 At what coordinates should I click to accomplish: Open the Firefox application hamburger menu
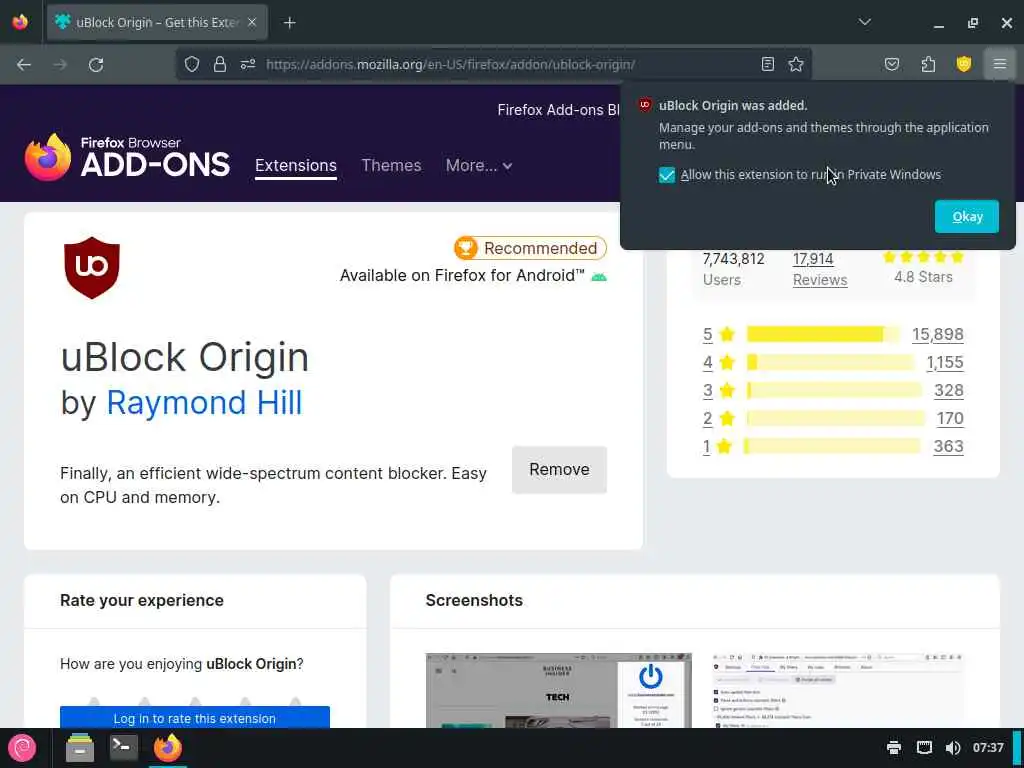[x=1000, y=64]
